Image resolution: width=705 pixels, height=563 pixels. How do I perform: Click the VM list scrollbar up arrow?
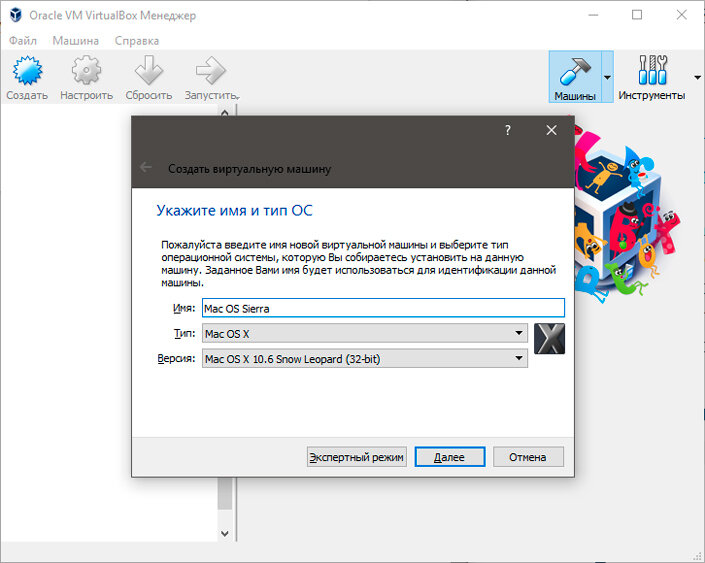point(225,112)
